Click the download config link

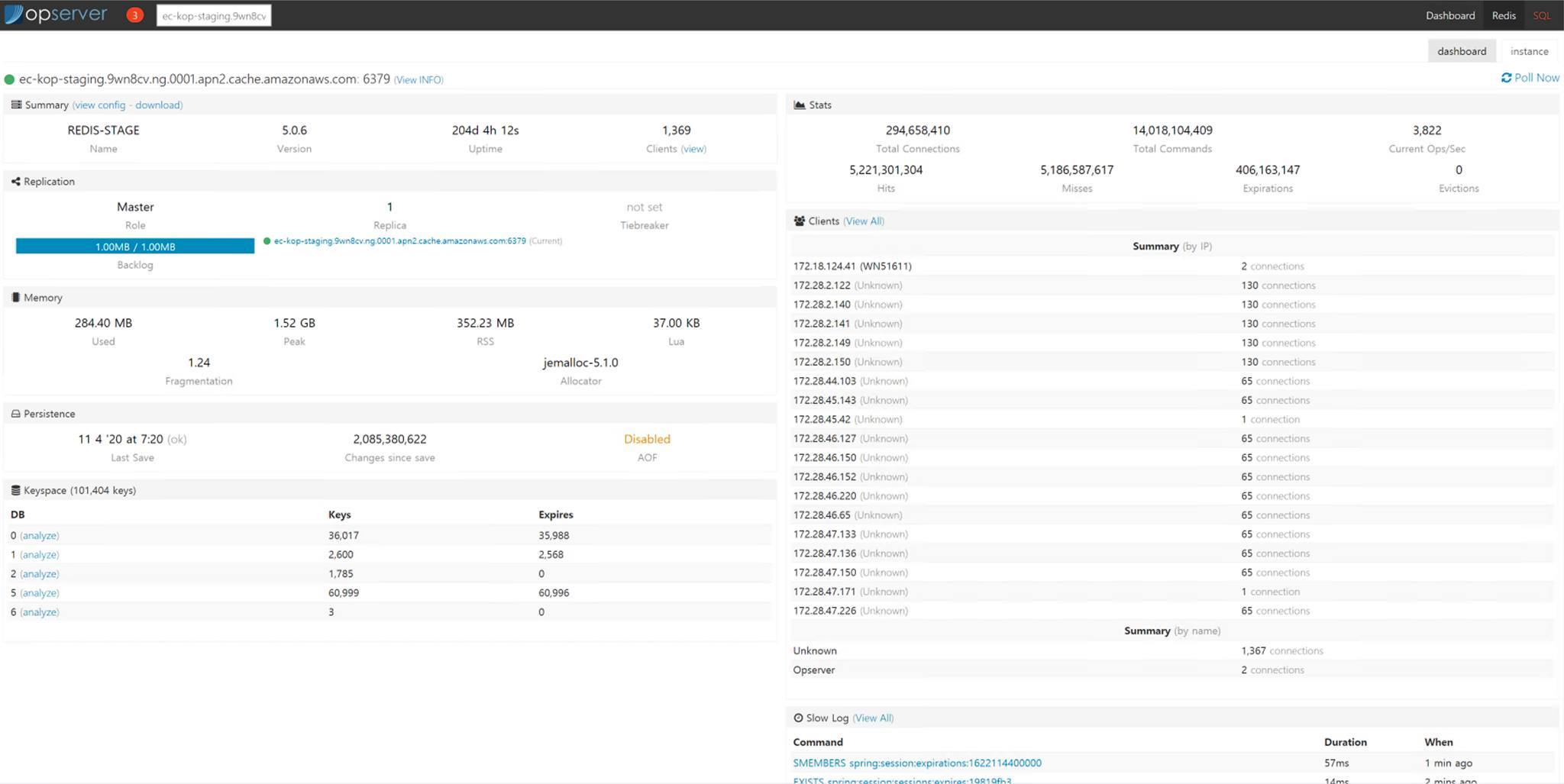pos(158,105)
